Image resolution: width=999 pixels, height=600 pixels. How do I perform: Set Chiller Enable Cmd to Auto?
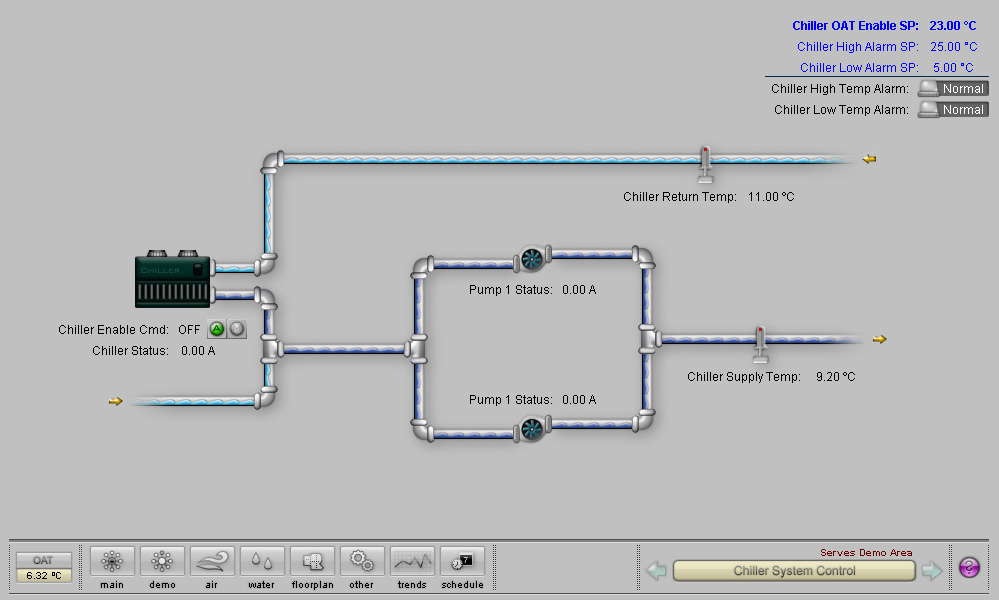click(217, 329)
